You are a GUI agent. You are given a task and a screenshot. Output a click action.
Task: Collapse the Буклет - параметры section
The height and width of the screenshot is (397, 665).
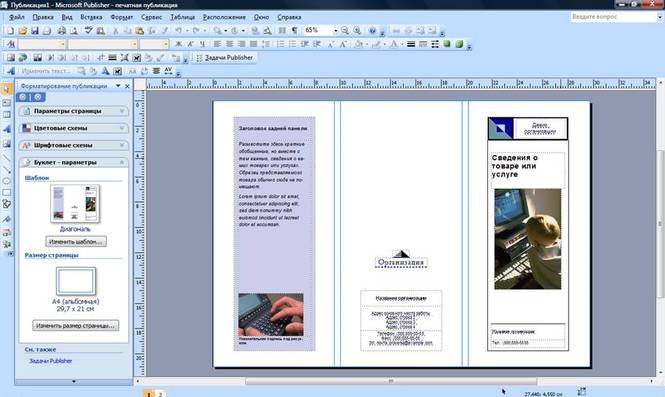pyautogui.click(x=74, y=162)
